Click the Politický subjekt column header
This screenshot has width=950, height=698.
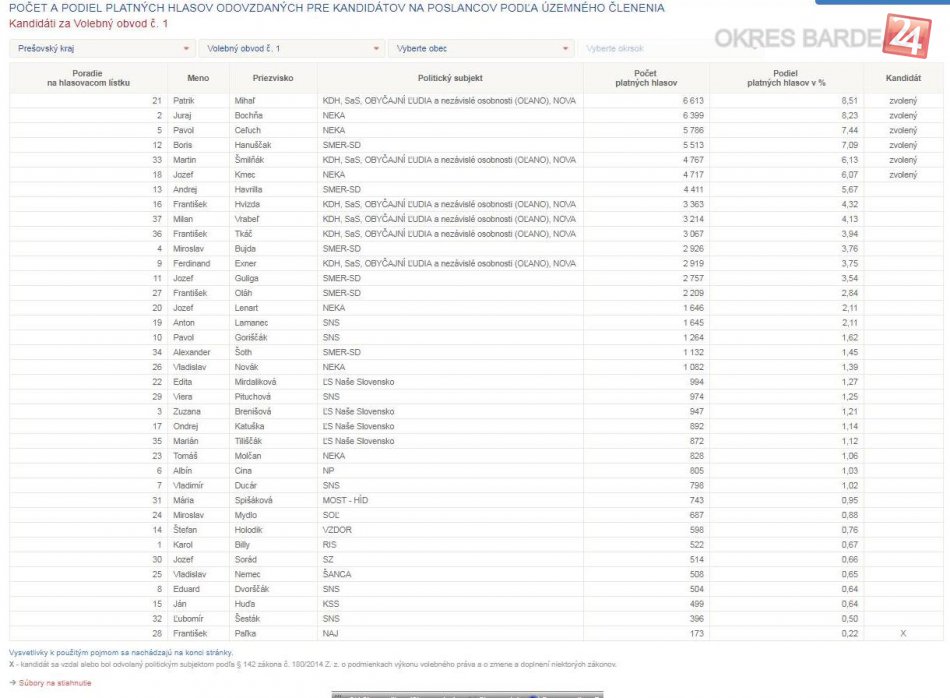click(x=450, y=78)
